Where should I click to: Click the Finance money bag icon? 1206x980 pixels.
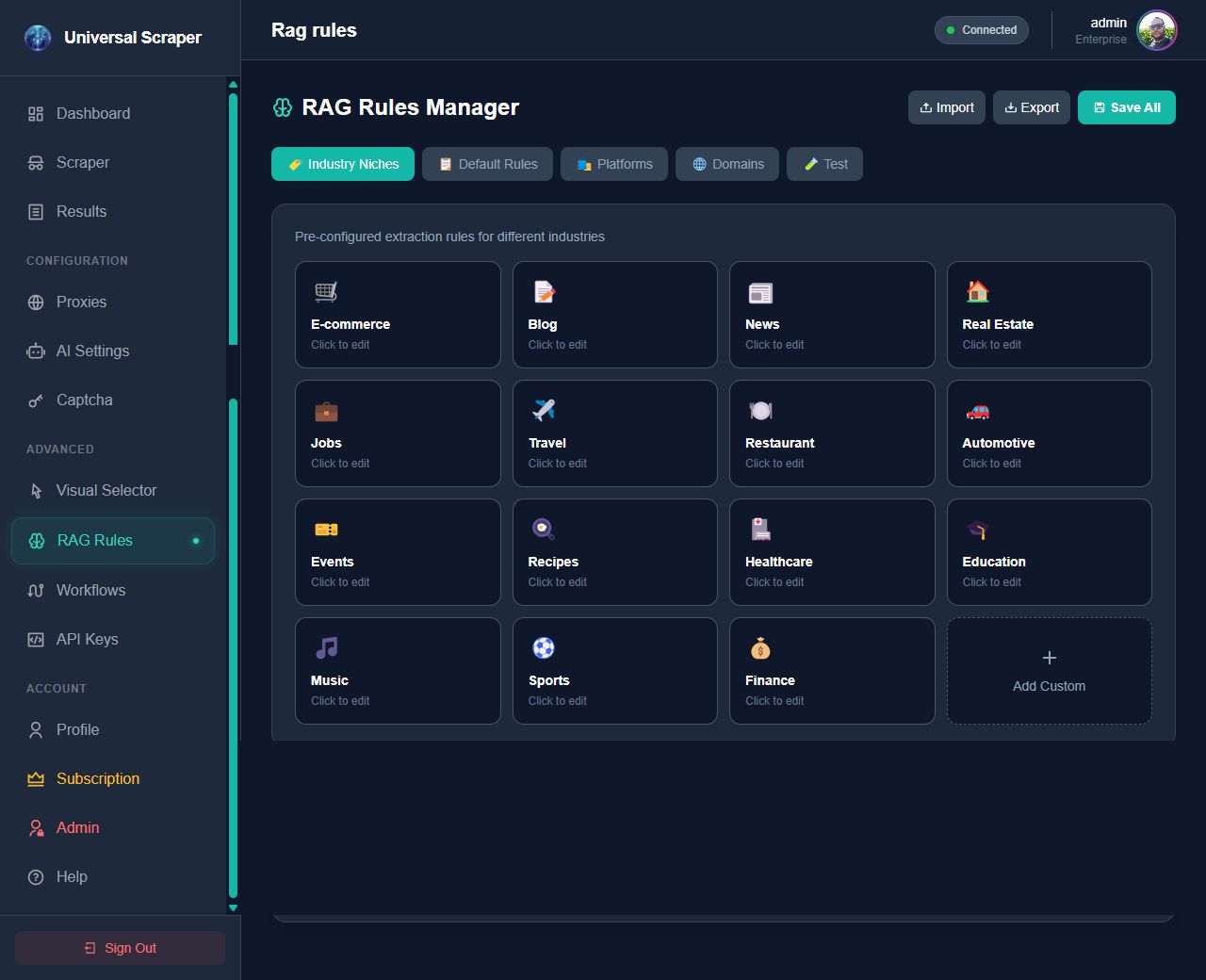click(760, 648)
